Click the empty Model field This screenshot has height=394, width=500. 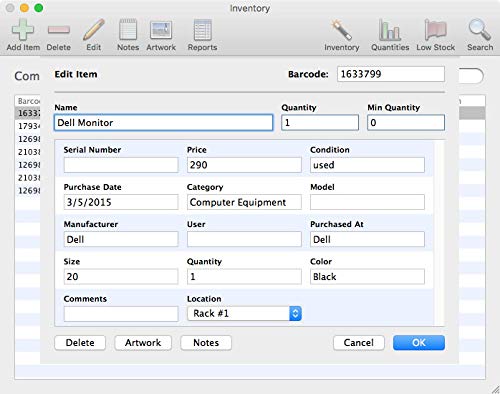367,202
